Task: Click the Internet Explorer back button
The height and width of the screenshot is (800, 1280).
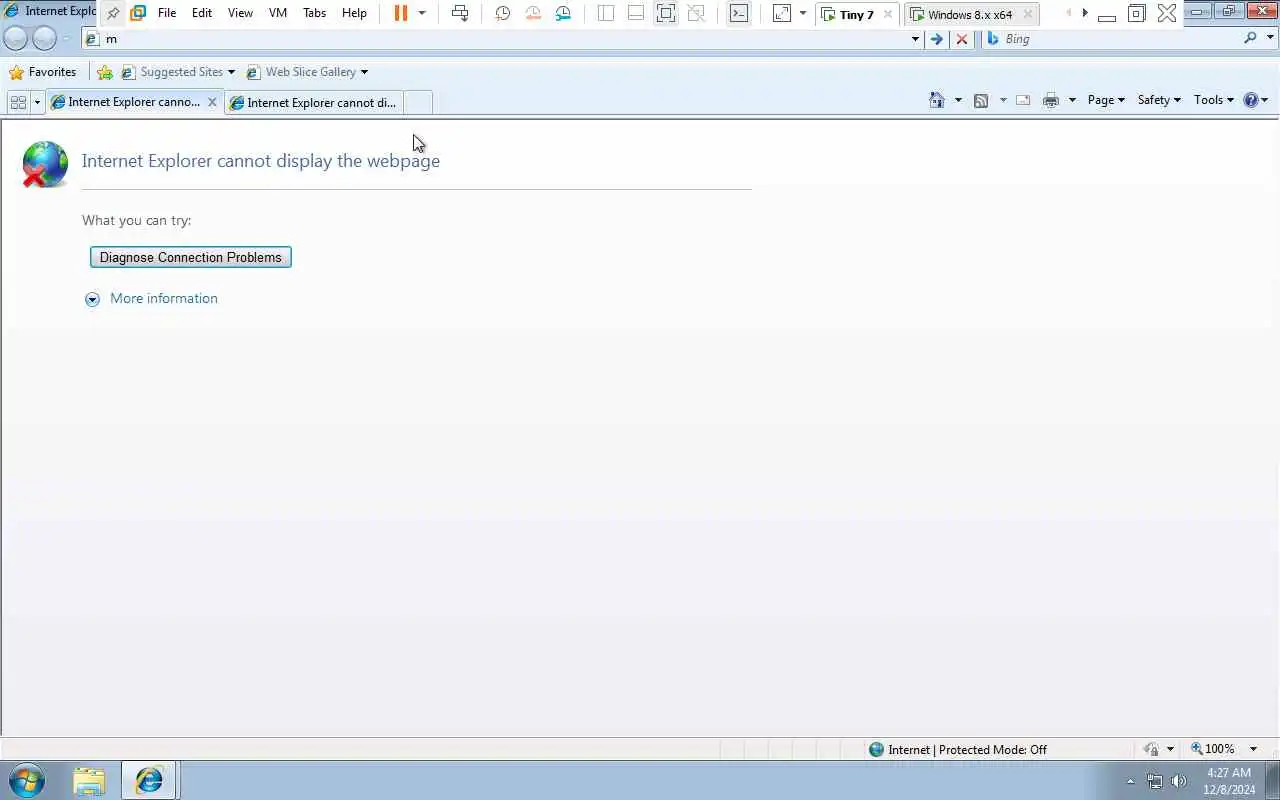Action: (16, 38)
